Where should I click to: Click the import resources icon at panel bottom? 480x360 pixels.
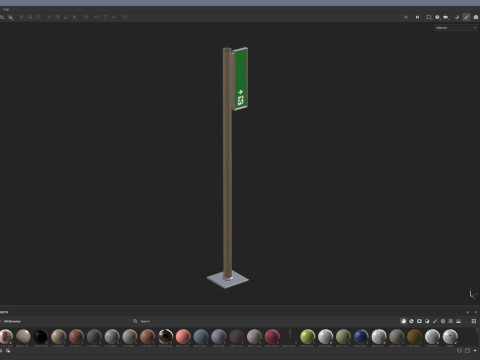(475, 351)
